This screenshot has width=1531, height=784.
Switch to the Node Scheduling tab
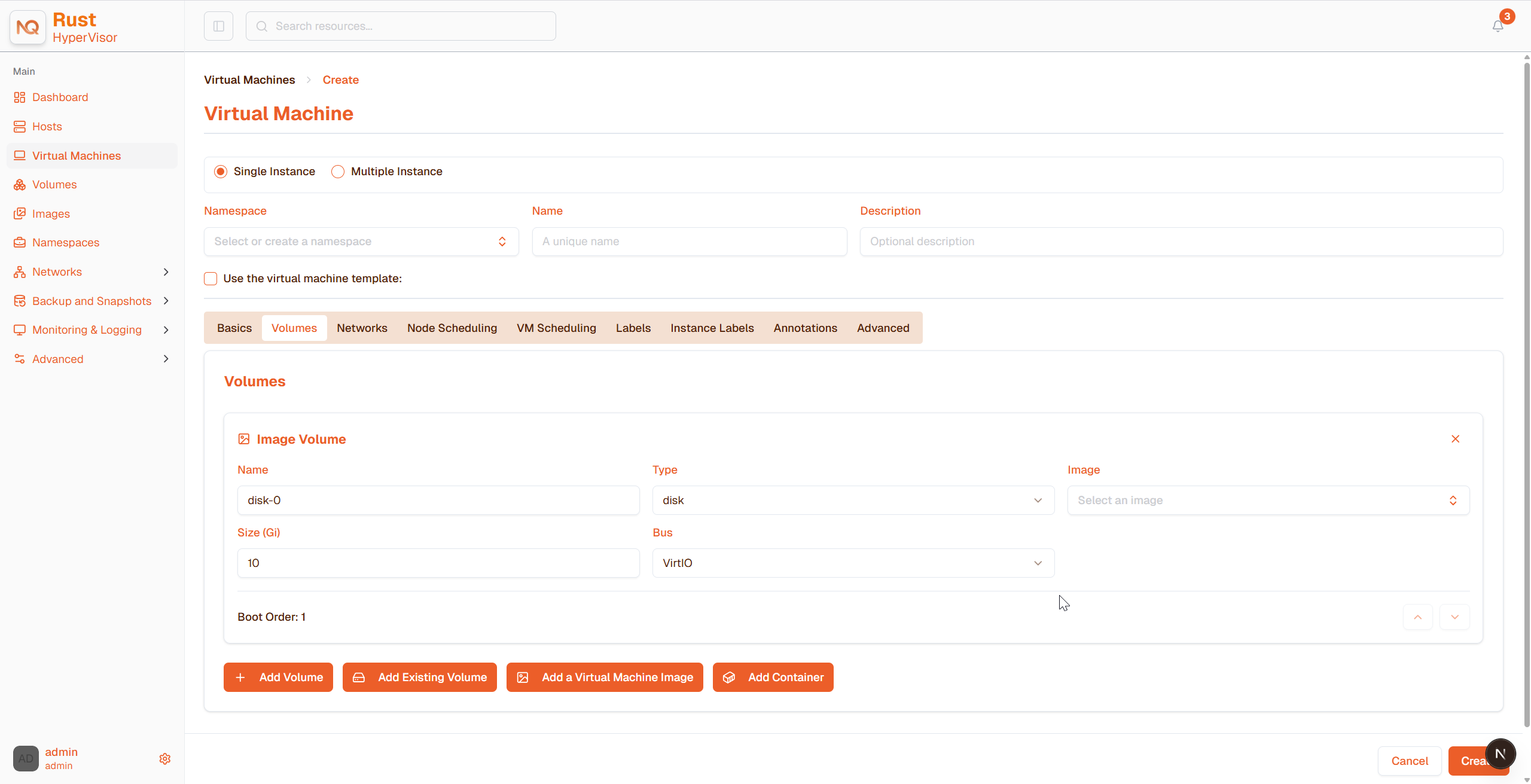point(452,328)
